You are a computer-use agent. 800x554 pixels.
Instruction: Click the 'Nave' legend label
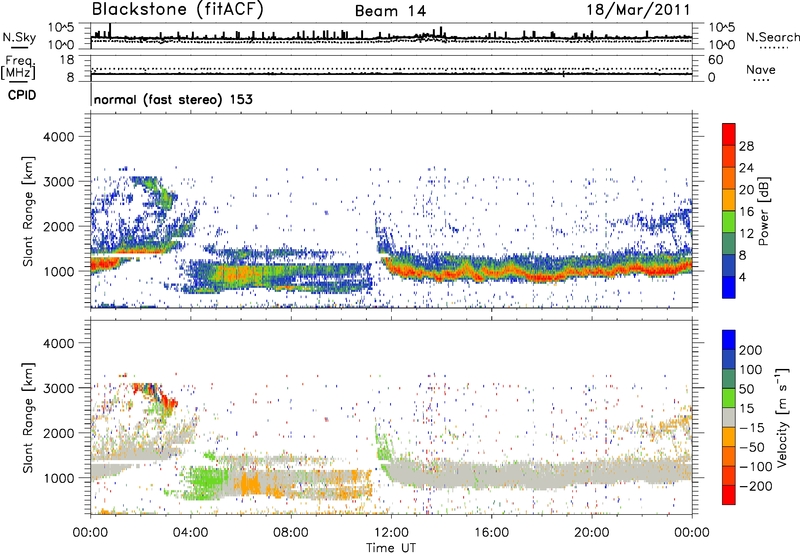(761, 70)
